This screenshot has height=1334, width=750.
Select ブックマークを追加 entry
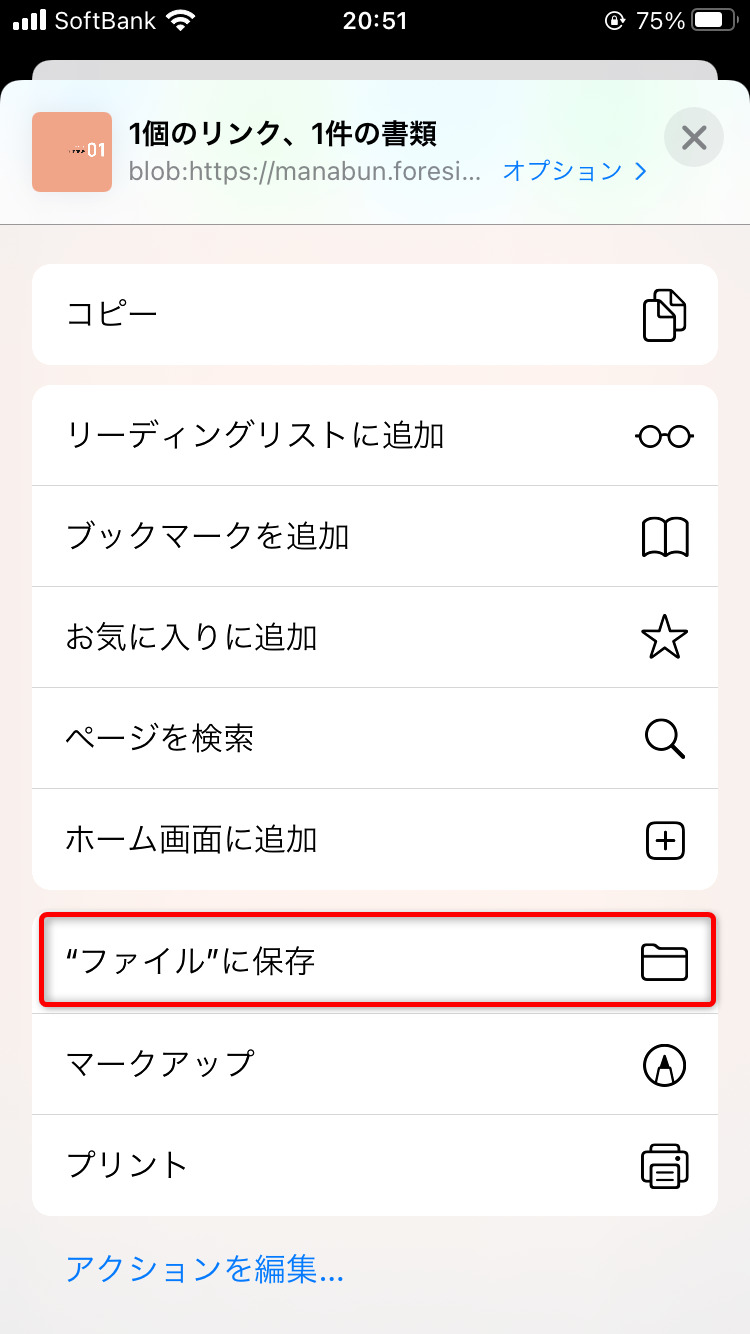pyautogui.click(x=375, y=536)
